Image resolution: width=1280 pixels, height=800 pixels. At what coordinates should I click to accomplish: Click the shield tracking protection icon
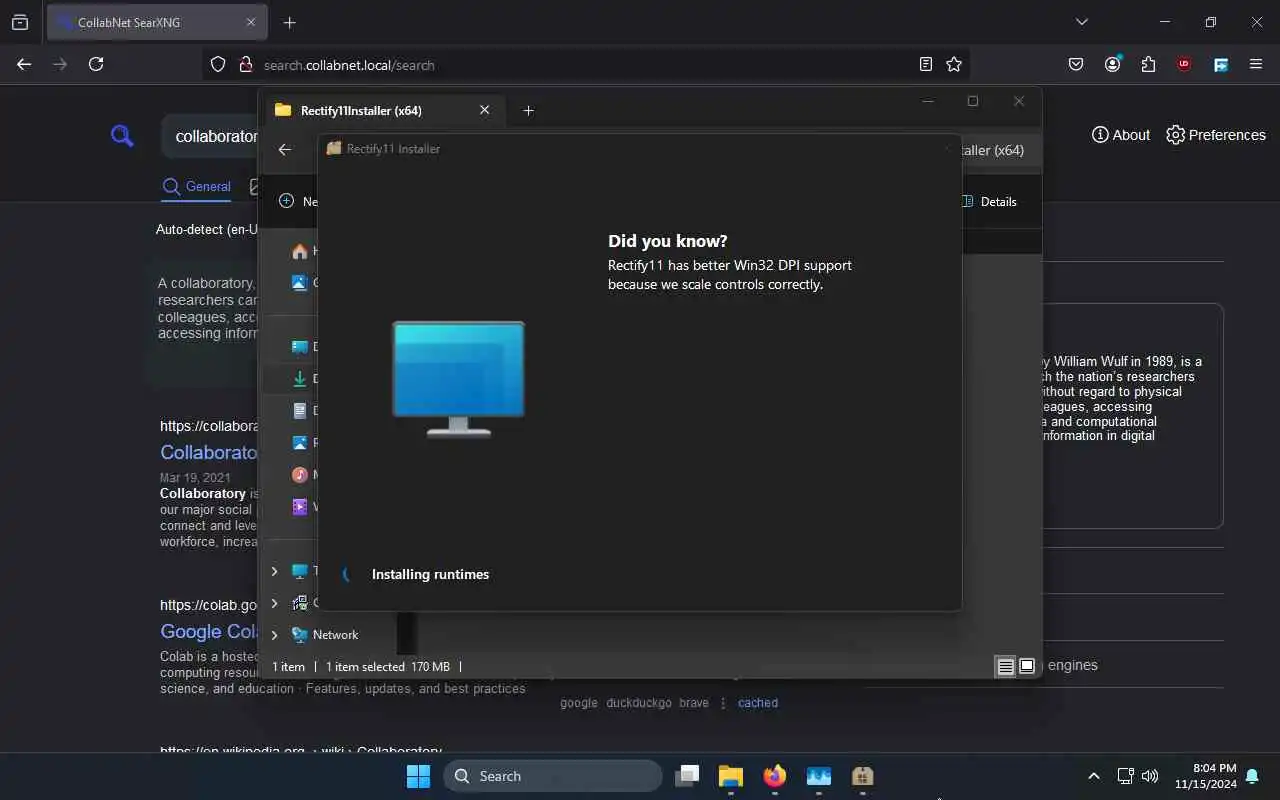pyautogui.click(x=218, y=64)
